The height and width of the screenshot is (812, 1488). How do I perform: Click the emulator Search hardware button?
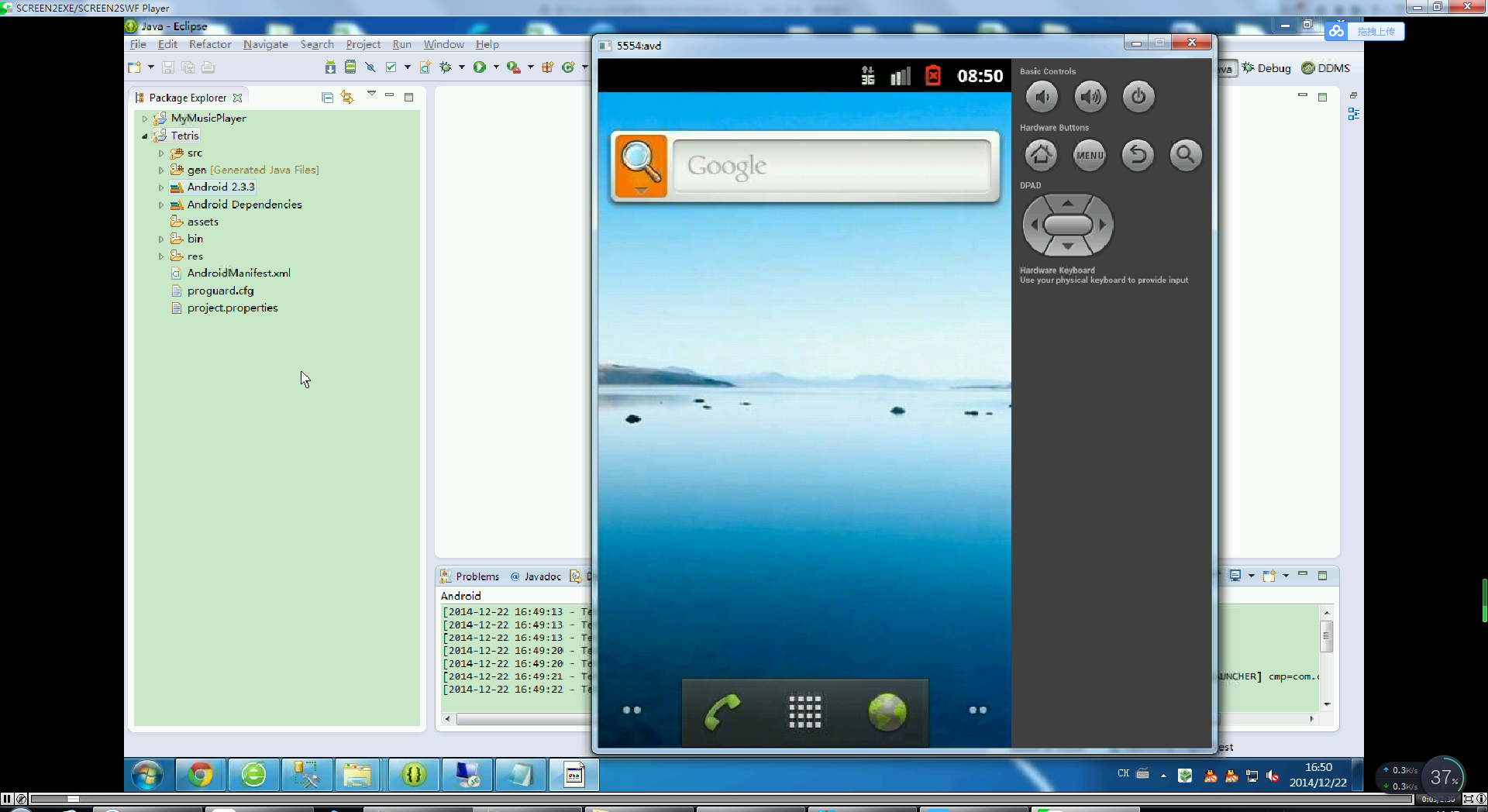[x=1186, y=155]
